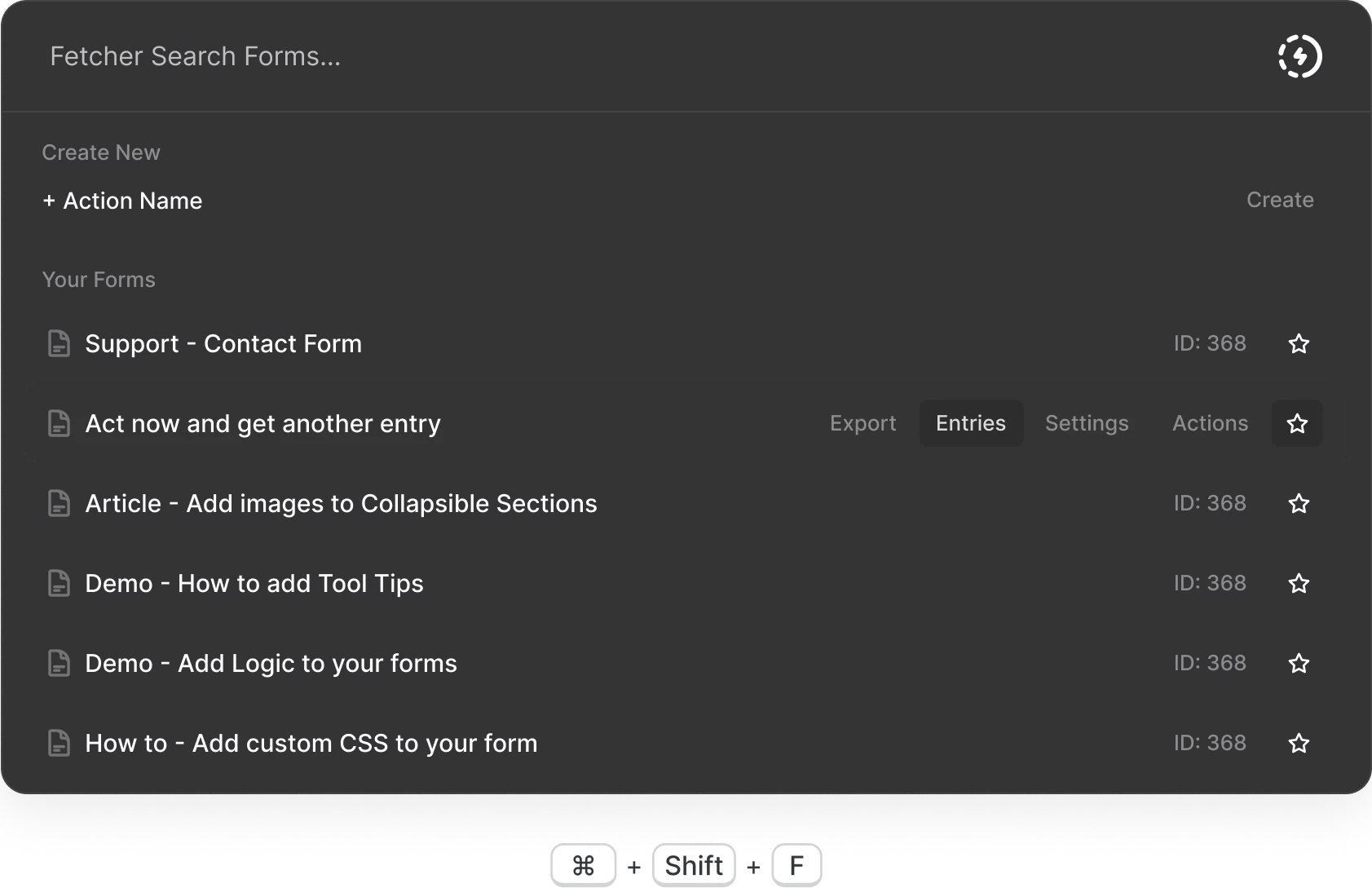Click the document icon next to Article - Add images
The image size is (1372, 888).
[x=59, y=503]
